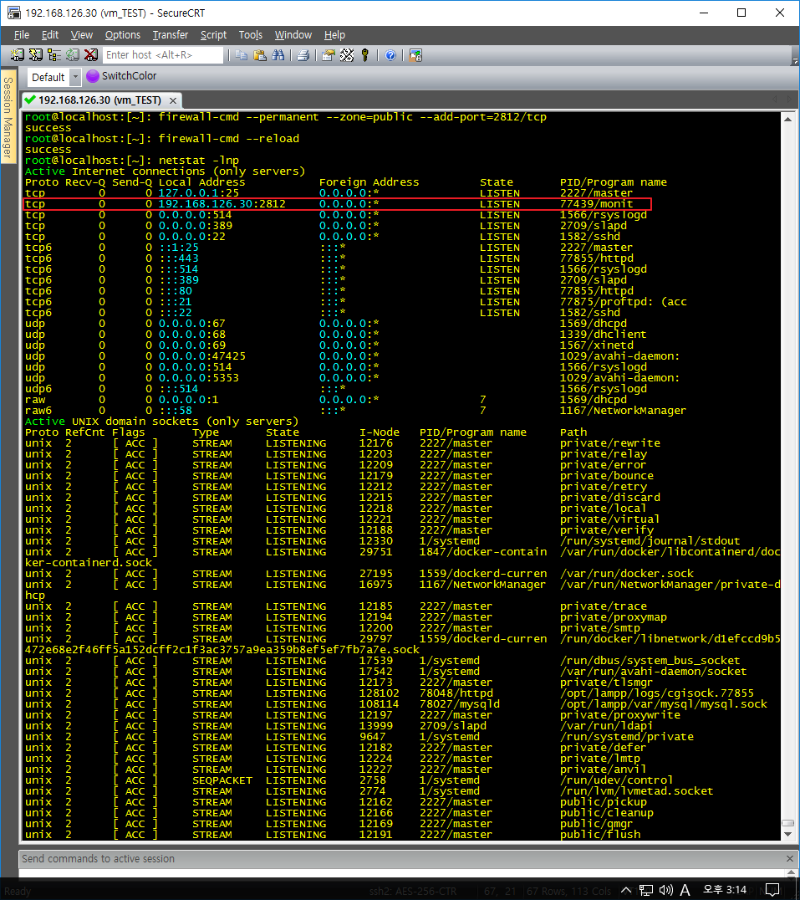Open Session Options toolbar icon
Screen dimensions: 800x900
[328, 55]
